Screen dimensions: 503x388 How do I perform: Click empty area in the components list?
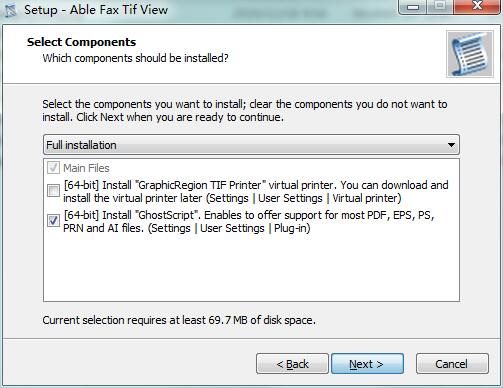pos(251,268)
